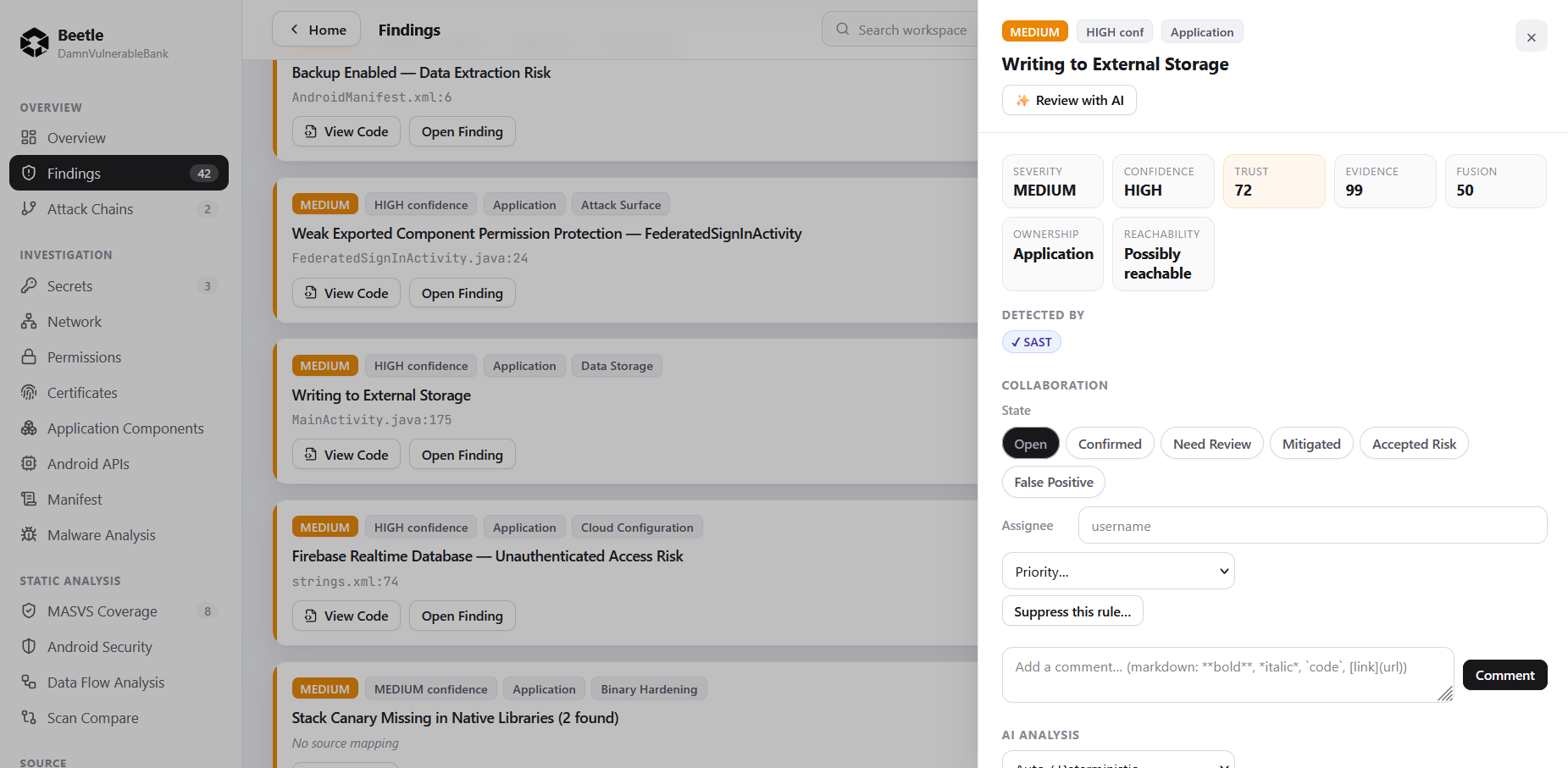This screenshot has height=768, width=1568.
Task: Mark finding as False Positive
Action: 1054,482
